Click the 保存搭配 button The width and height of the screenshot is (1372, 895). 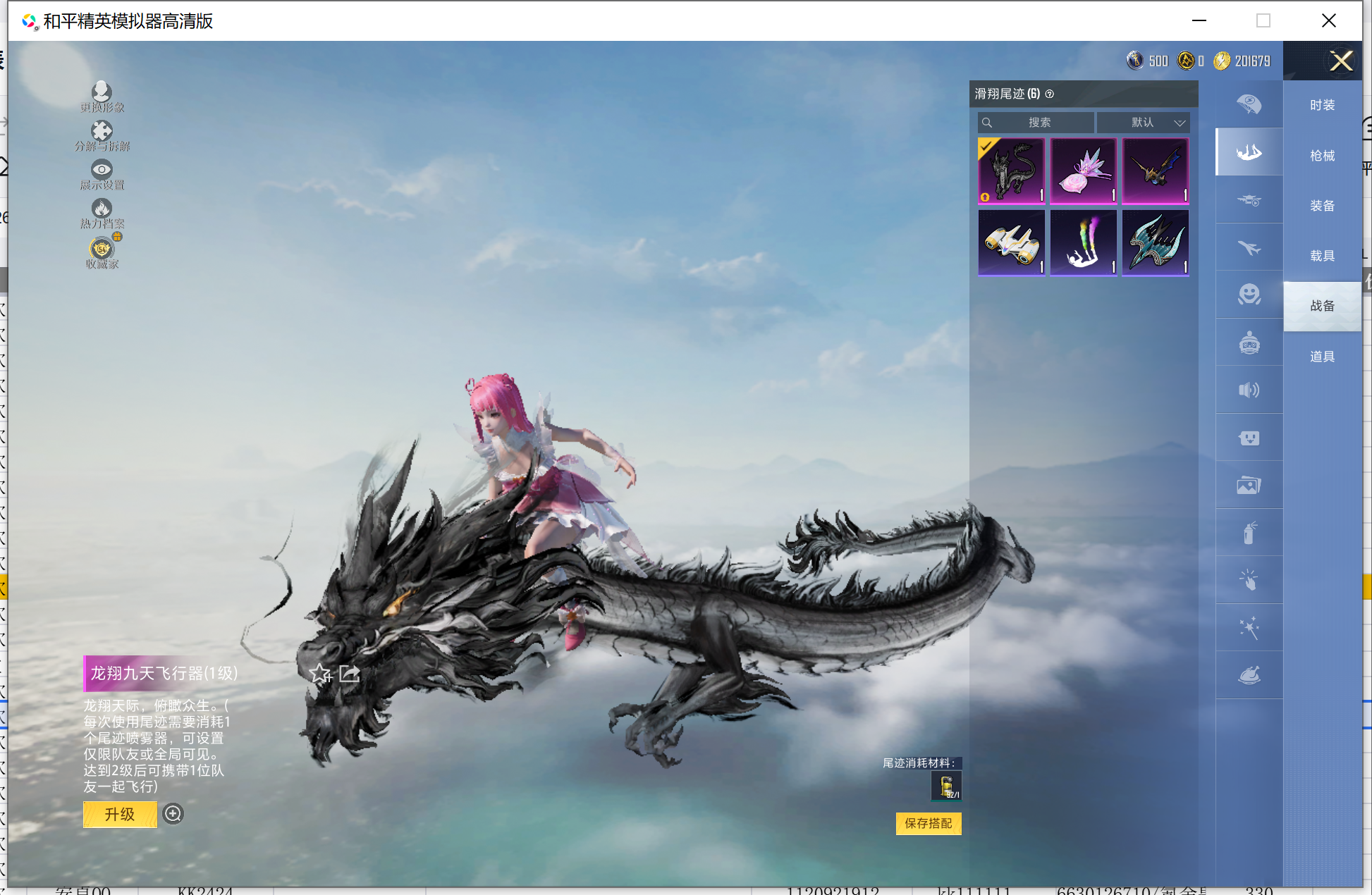coord(928,823)
